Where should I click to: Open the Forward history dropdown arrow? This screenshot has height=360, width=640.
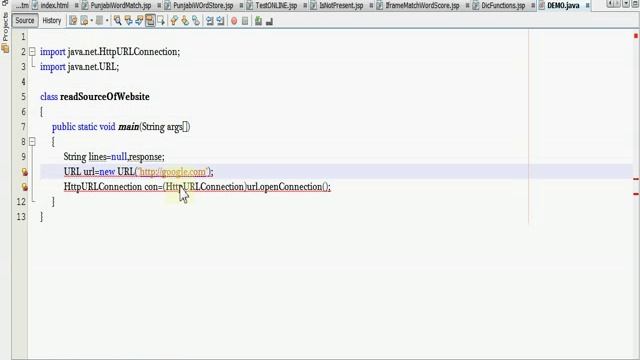107,21
